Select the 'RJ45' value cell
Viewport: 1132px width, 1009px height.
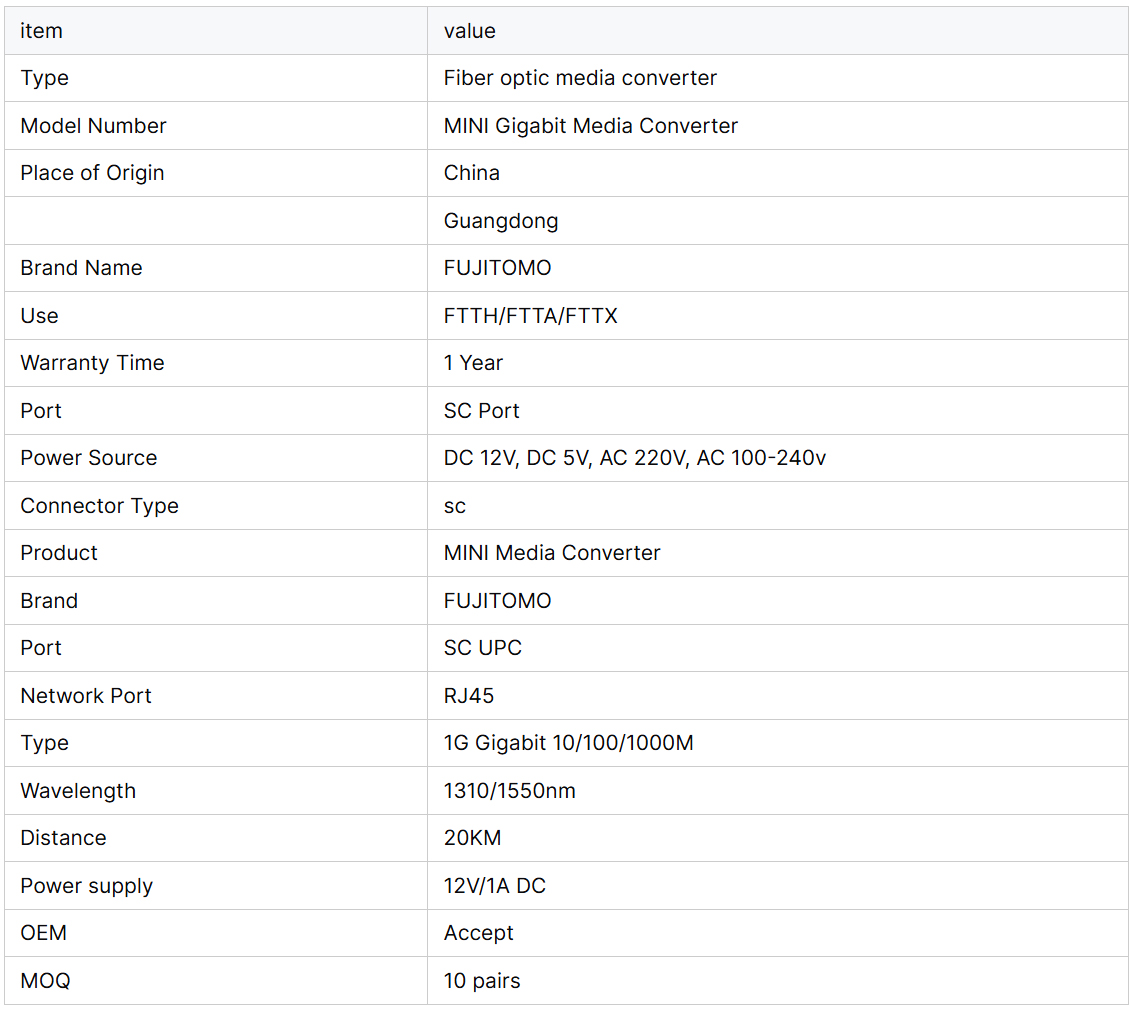coord(469,696)
